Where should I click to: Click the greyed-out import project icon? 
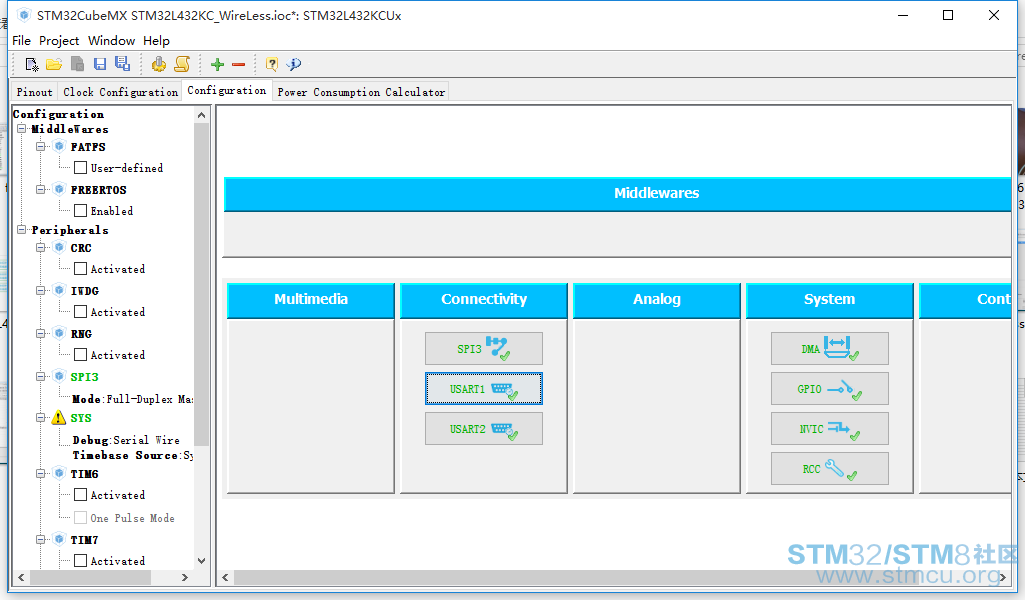point(77,64)
